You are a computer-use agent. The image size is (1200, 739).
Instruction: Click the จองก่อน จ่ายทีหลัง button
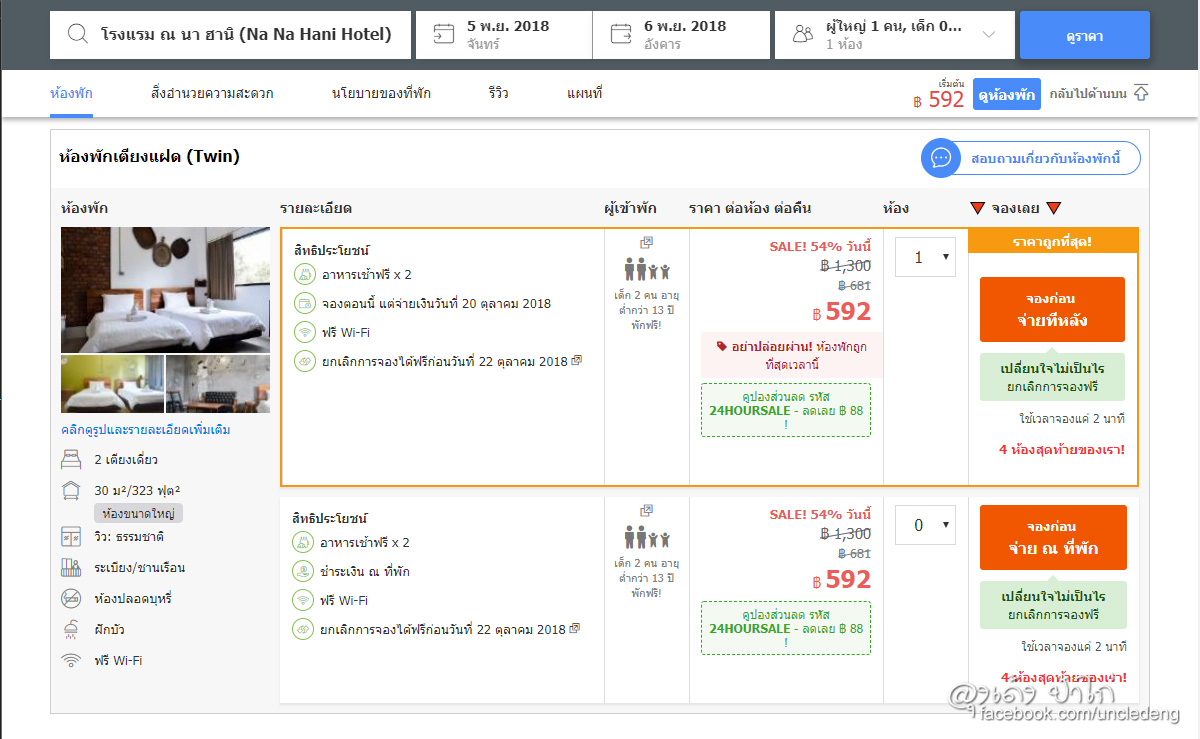point(1052,310)
